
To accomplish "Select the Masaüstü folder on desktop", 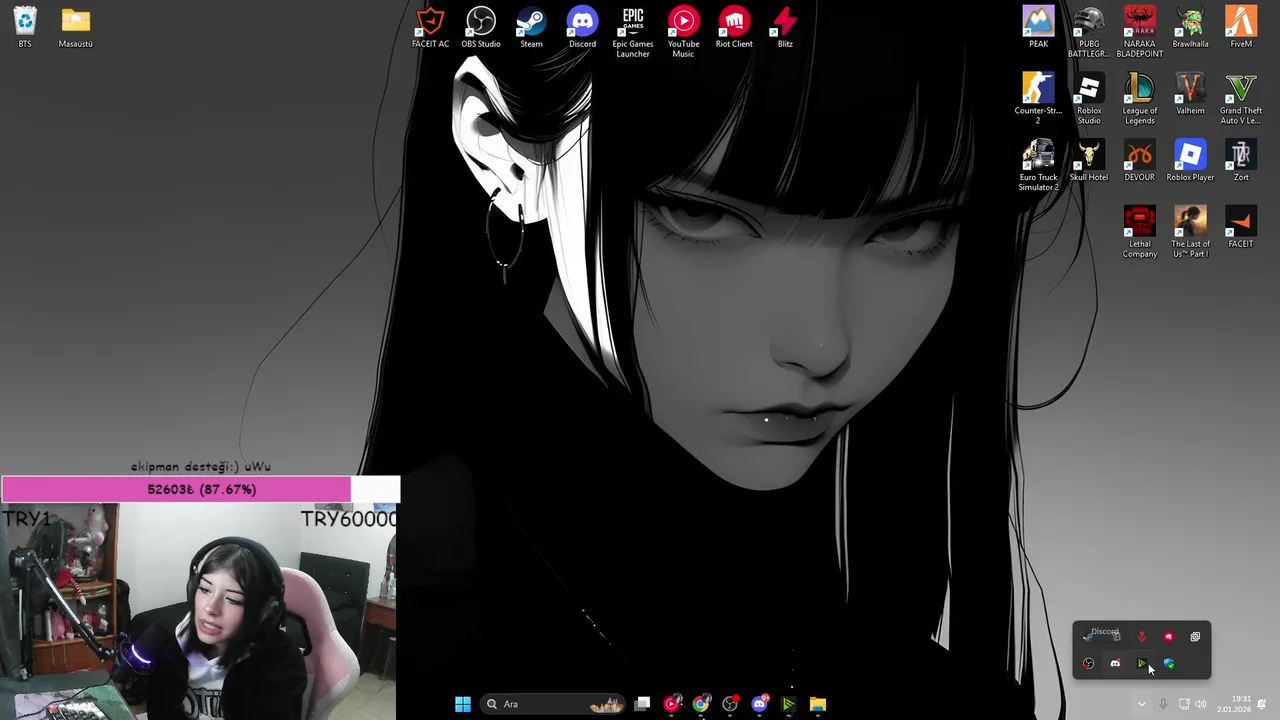I will (75, 27).
